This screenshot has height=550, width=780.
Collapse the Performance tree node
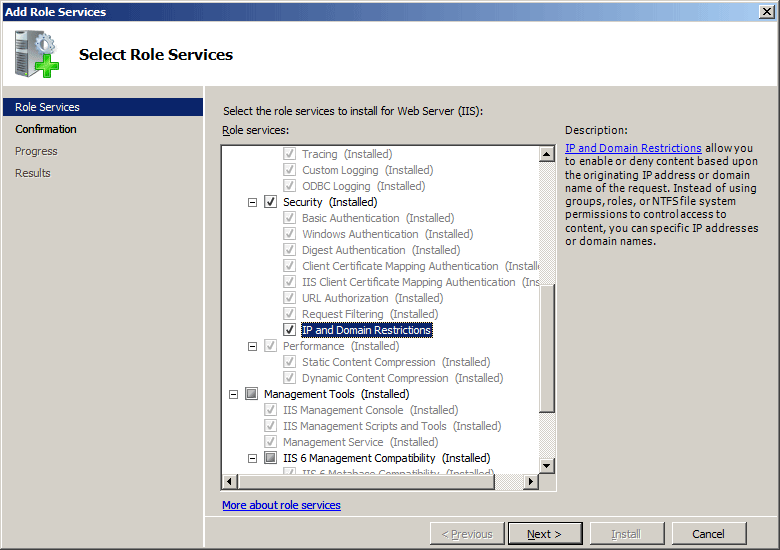253,346
